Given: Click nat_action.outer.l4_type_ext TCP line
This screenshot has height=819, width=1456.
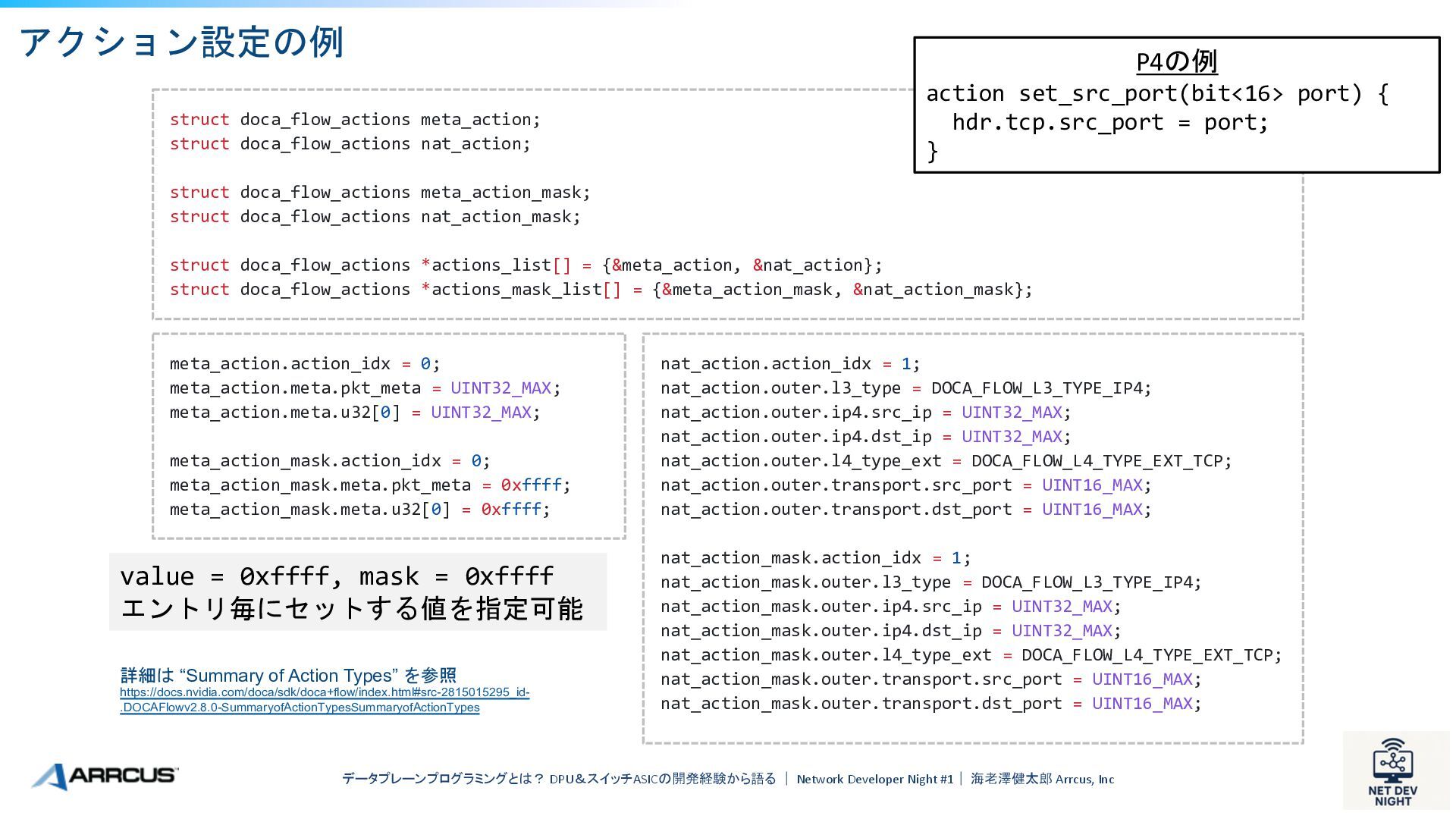Looking at the screenshot, I should pos(946,461).
